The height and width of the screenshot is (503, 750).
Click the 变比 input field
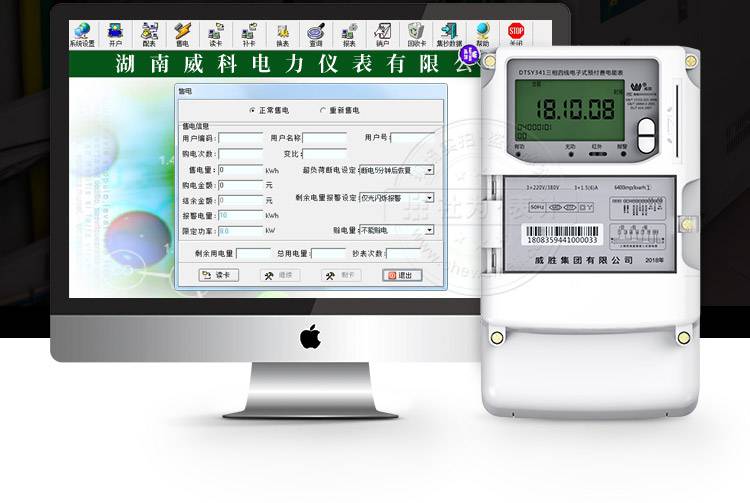[x=324, y=154]
